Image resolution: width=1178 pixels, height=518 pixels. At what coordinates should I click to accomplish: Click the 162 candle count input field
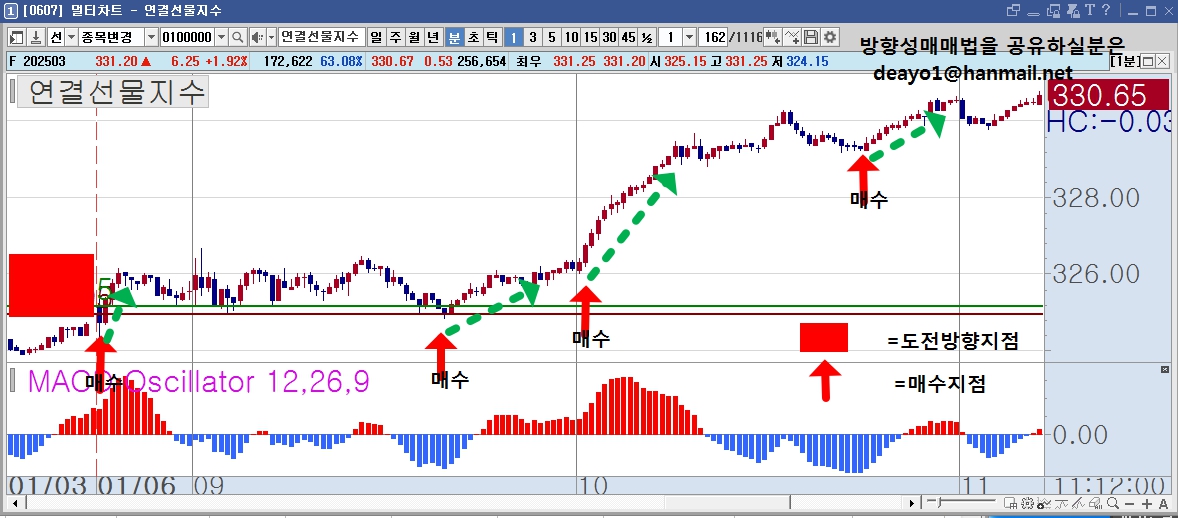coord(713,37)
